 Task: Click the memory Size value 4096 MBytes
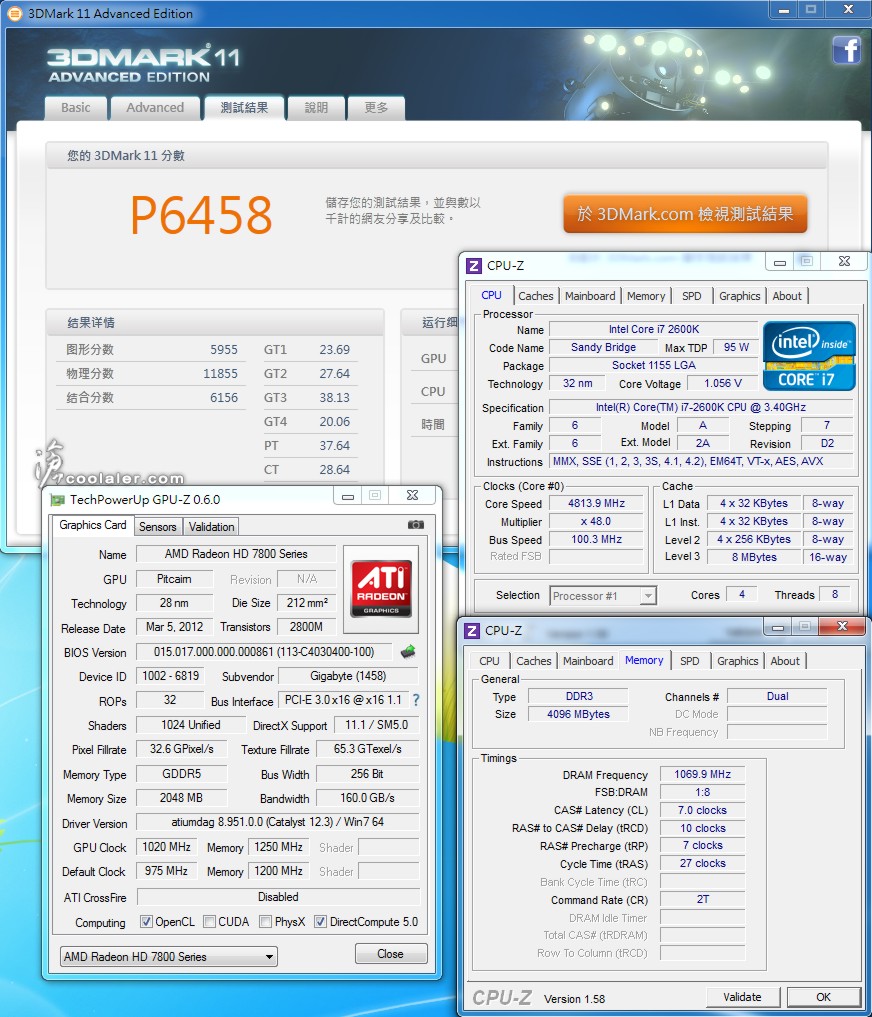click(578, 714)
